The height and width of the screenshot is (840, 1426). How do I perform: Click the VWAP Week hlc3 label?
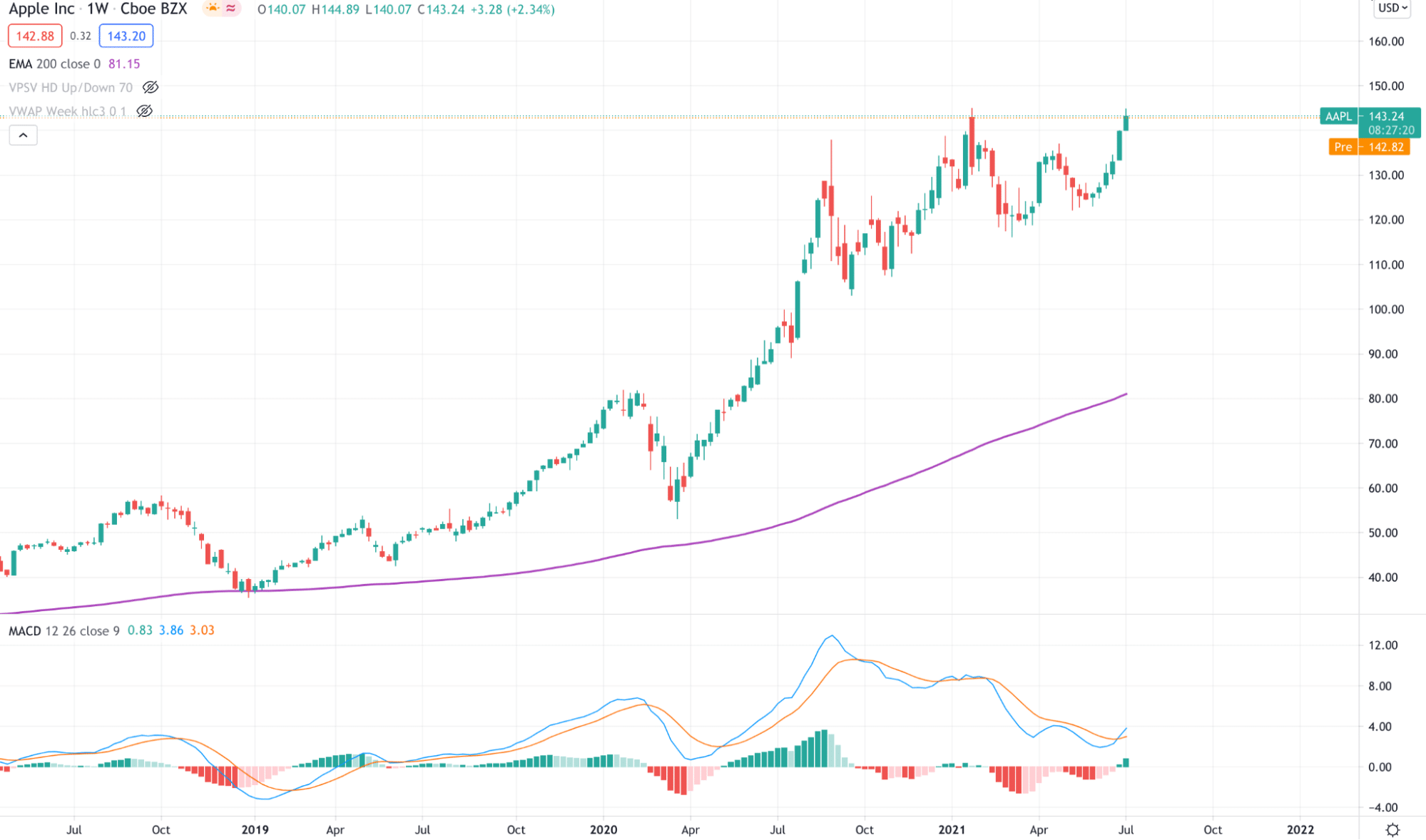coord(68,111)
